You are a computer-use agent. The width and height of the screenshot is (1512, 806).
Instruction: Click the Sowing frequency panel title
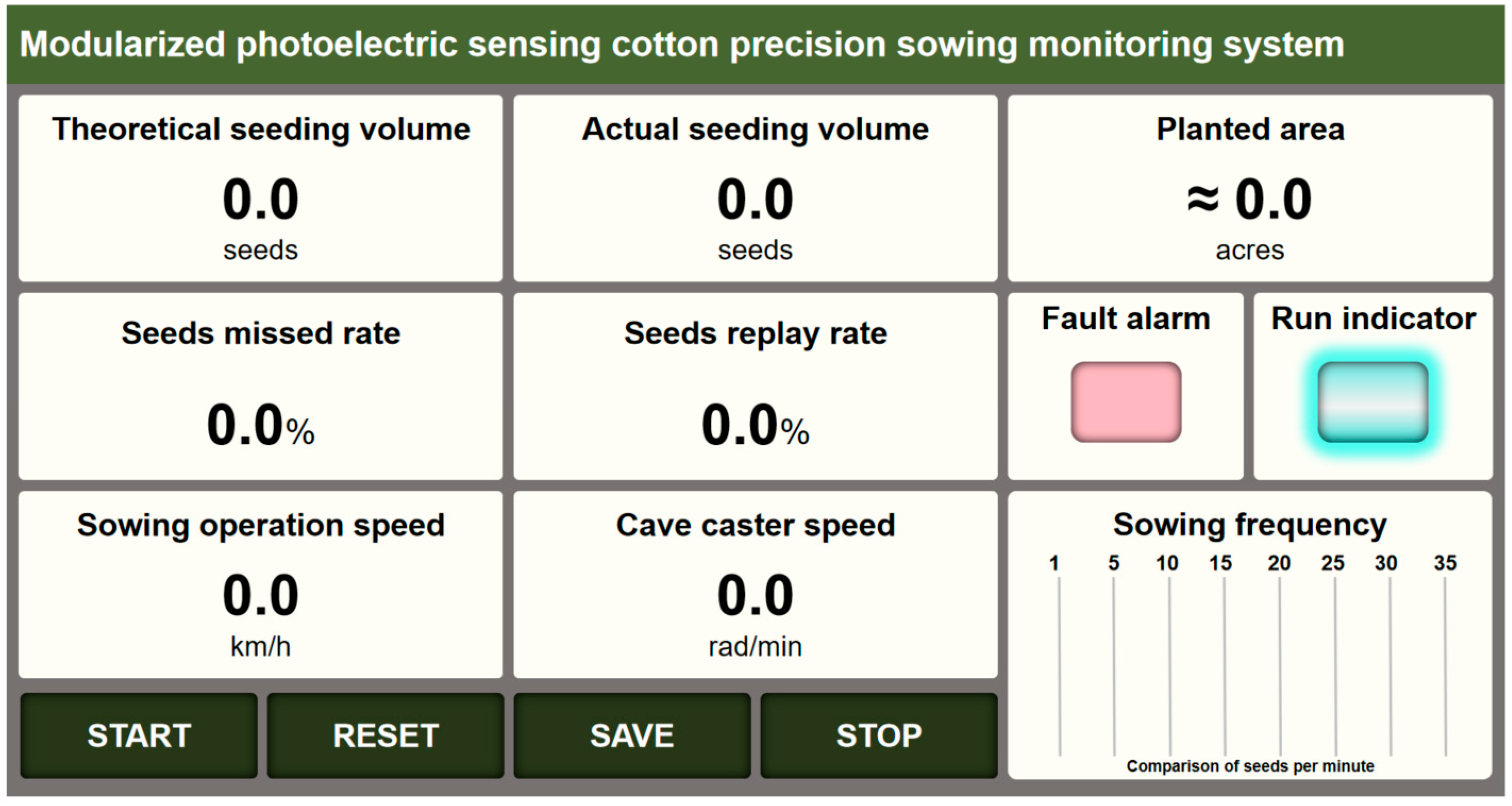[1250, 525]
